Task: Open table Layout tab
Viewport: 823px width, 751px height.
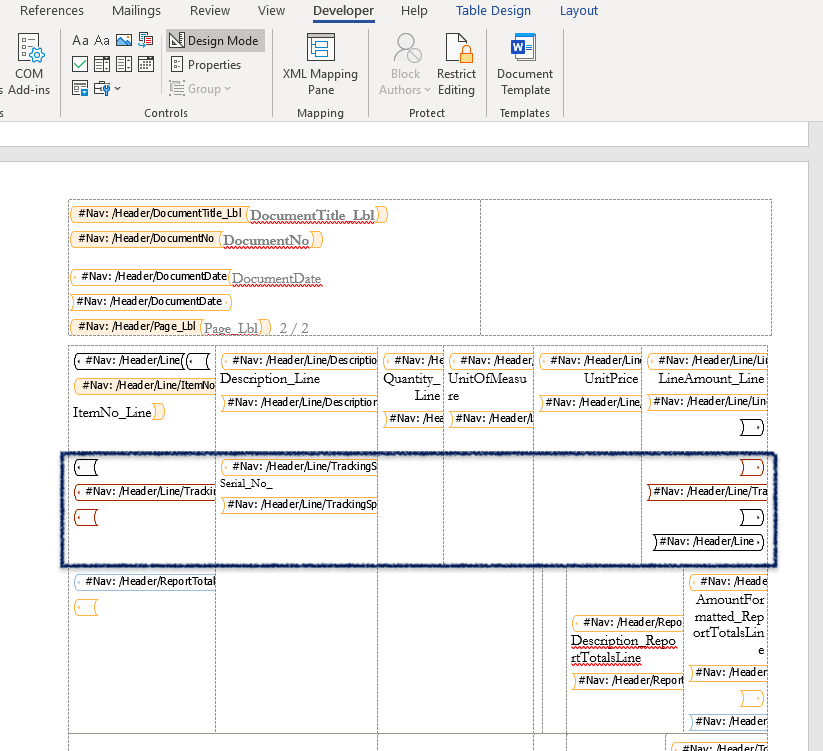Action: tap(578, 10)
